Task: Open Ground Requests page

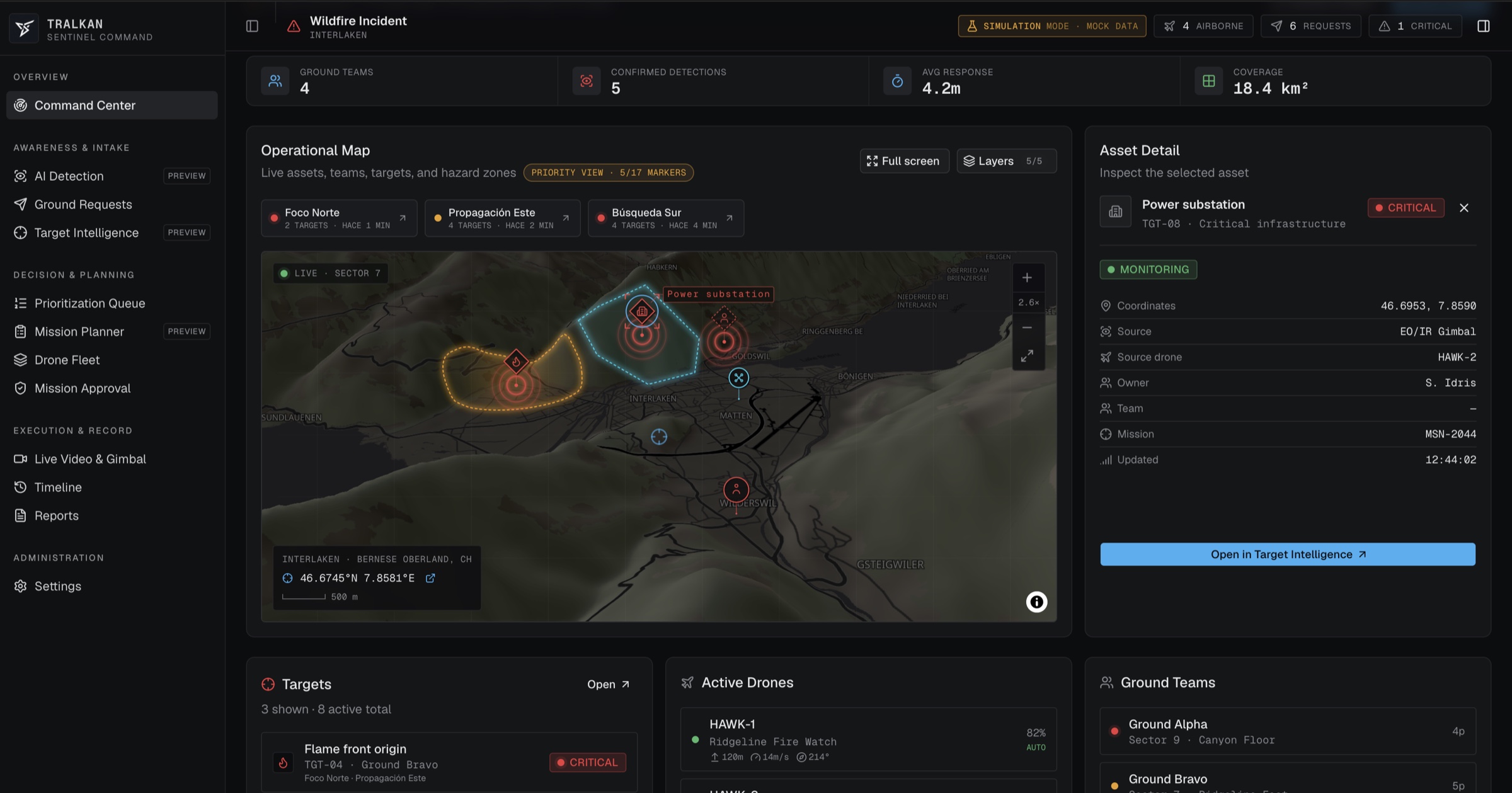Action: [x=112, y=204]
